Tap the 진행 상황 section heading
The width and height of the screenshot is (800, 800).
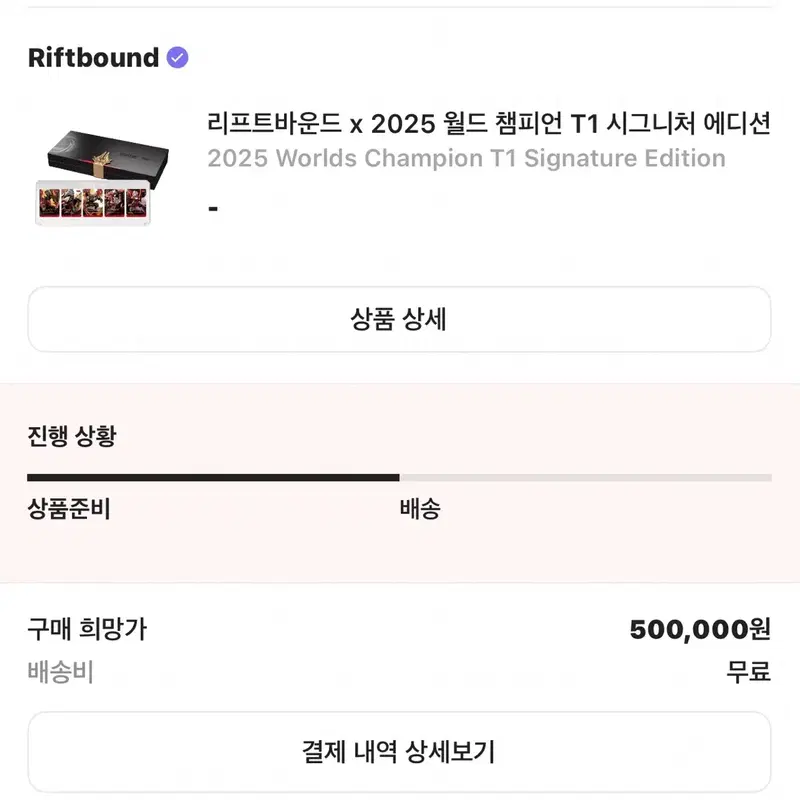point(72,436)
